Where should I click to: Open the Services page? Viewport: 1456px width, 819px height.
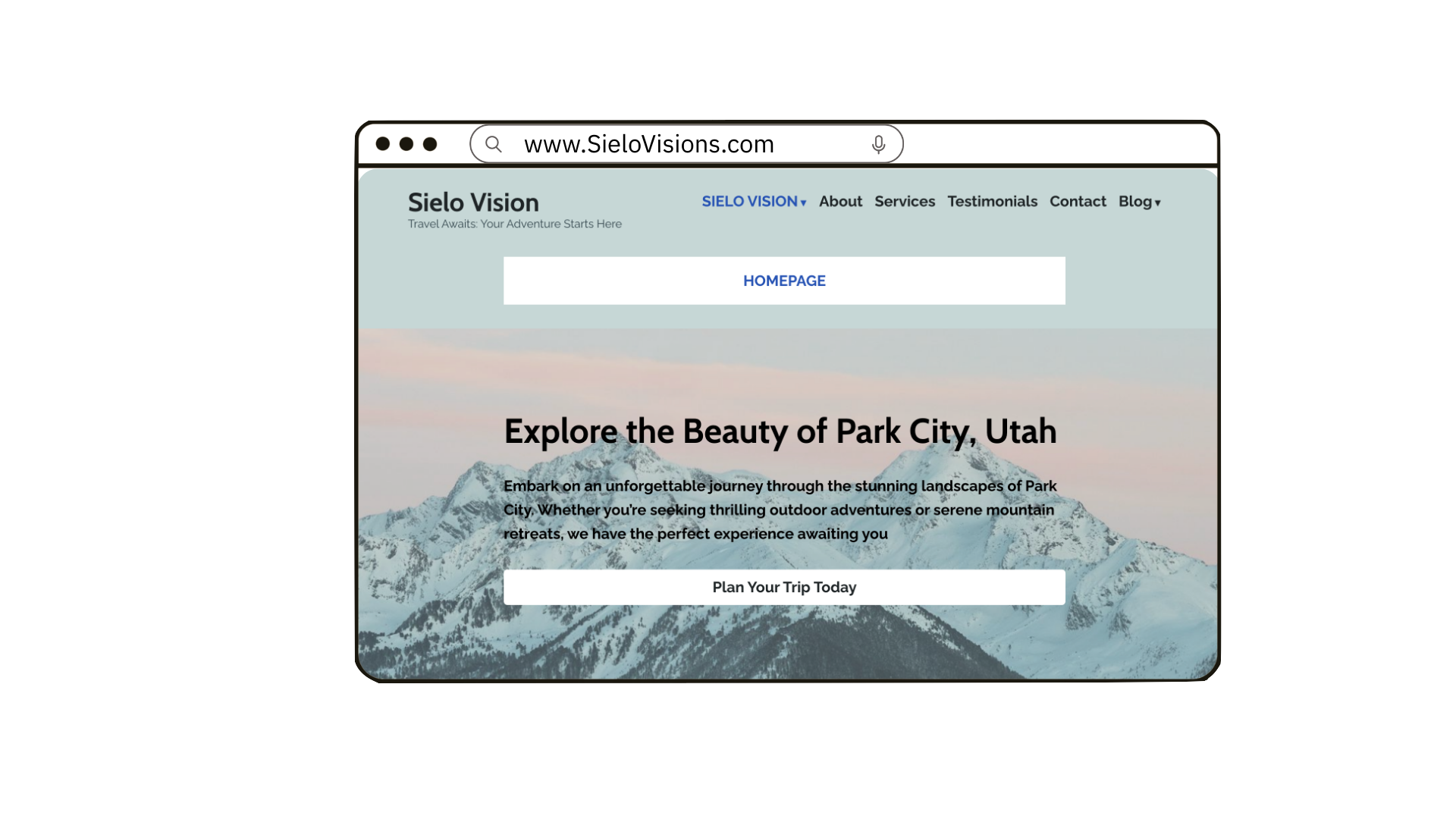click(x=905, y=202)
